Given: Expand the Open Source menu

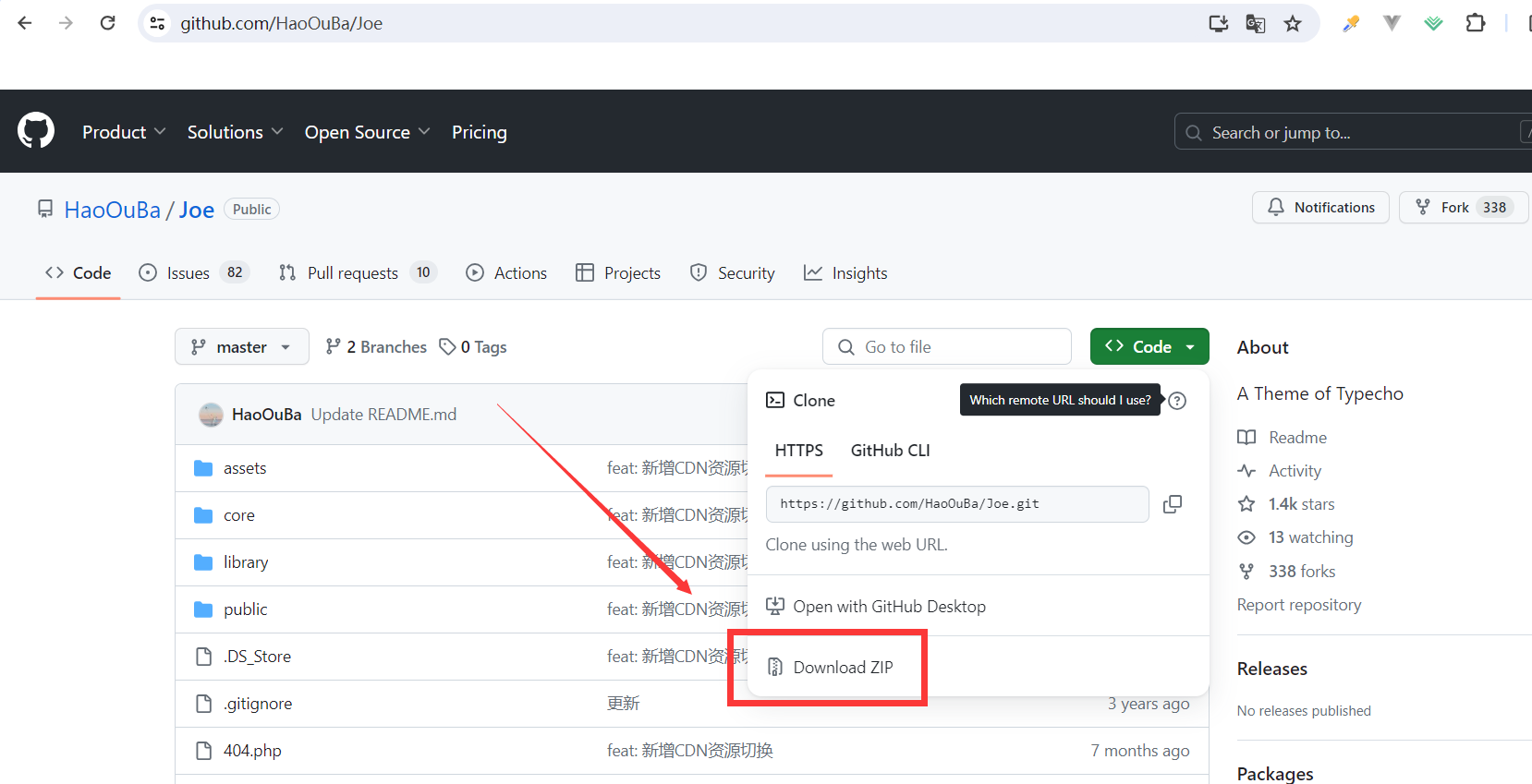Looking at the screenshot, I should [367, 132].
